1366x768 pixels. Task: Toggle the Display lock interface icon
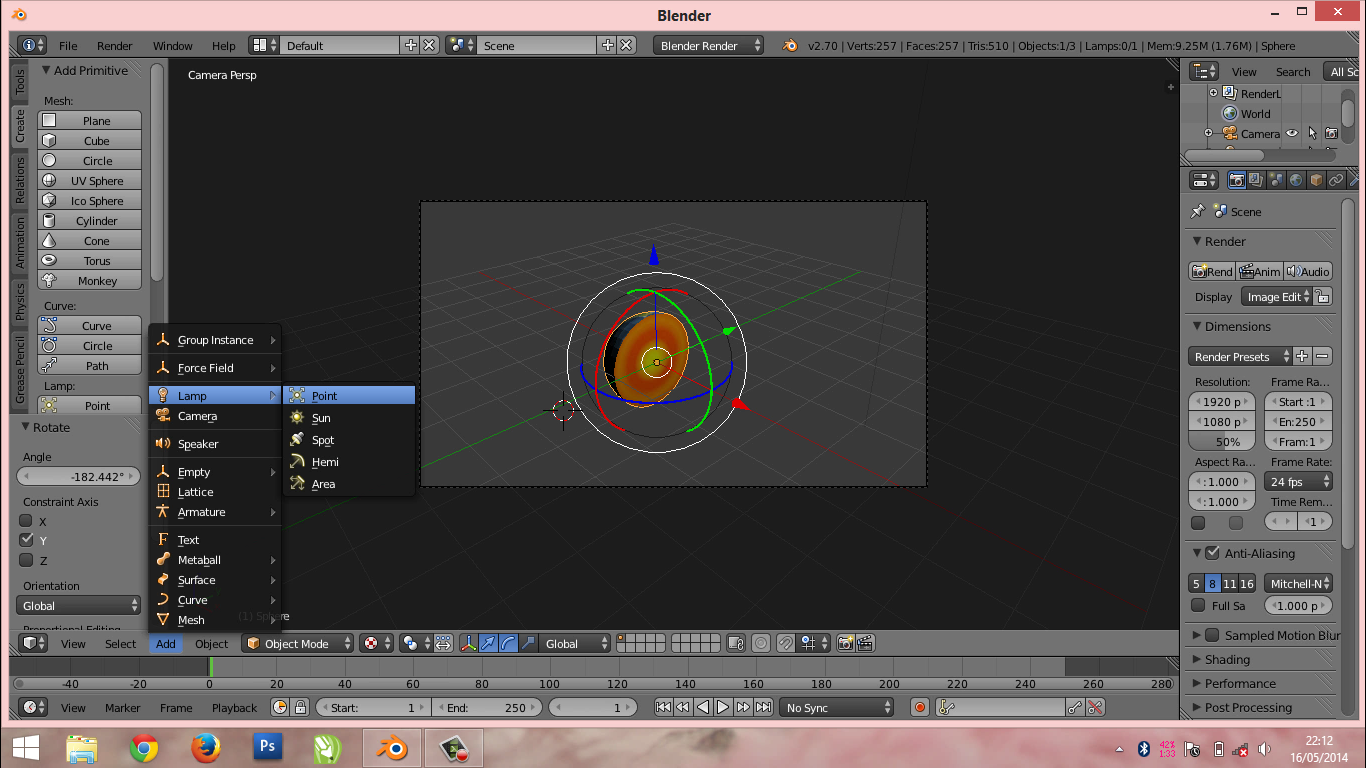(1323, 297)
